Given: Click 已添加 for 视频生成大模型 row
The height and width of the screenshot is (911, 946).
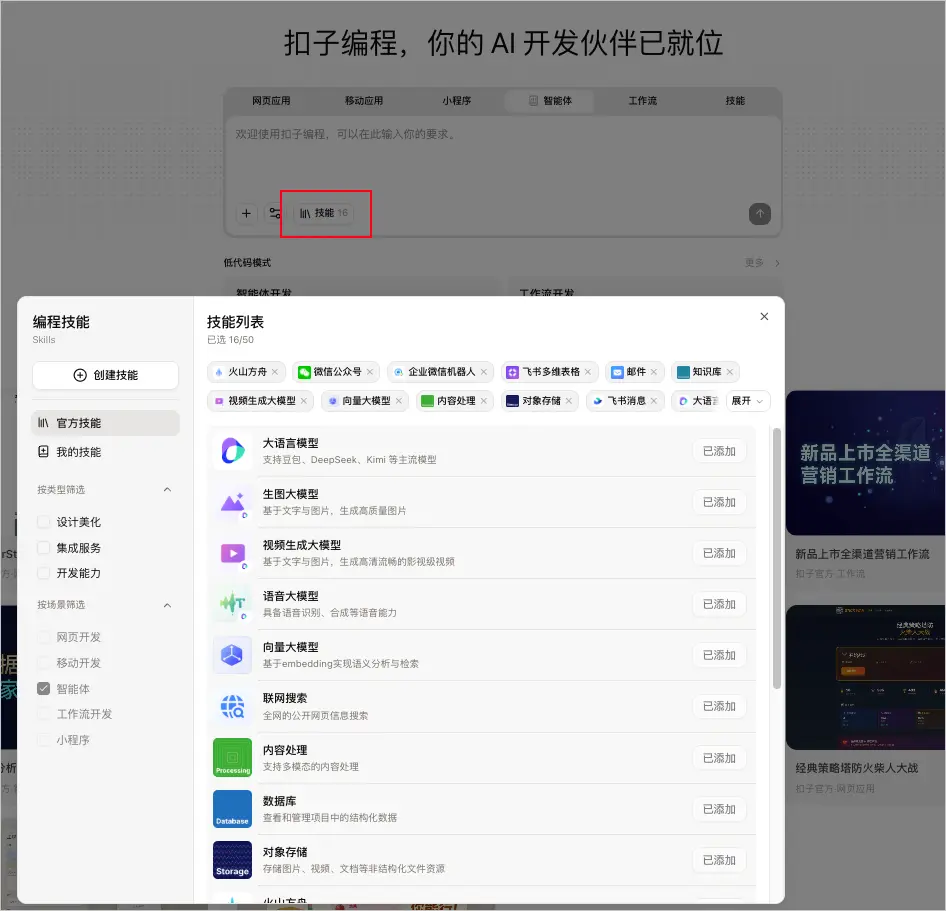Looking at the screenshot, I should coord(719,553).
